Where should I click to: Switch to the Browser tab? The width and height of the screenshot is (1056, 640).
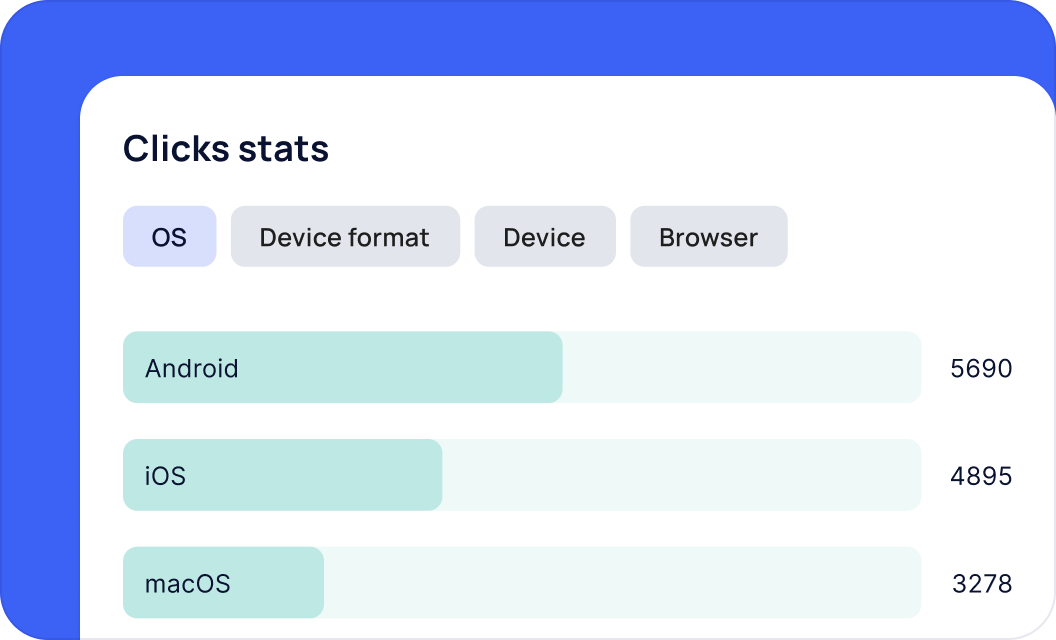tap(708, 237)
